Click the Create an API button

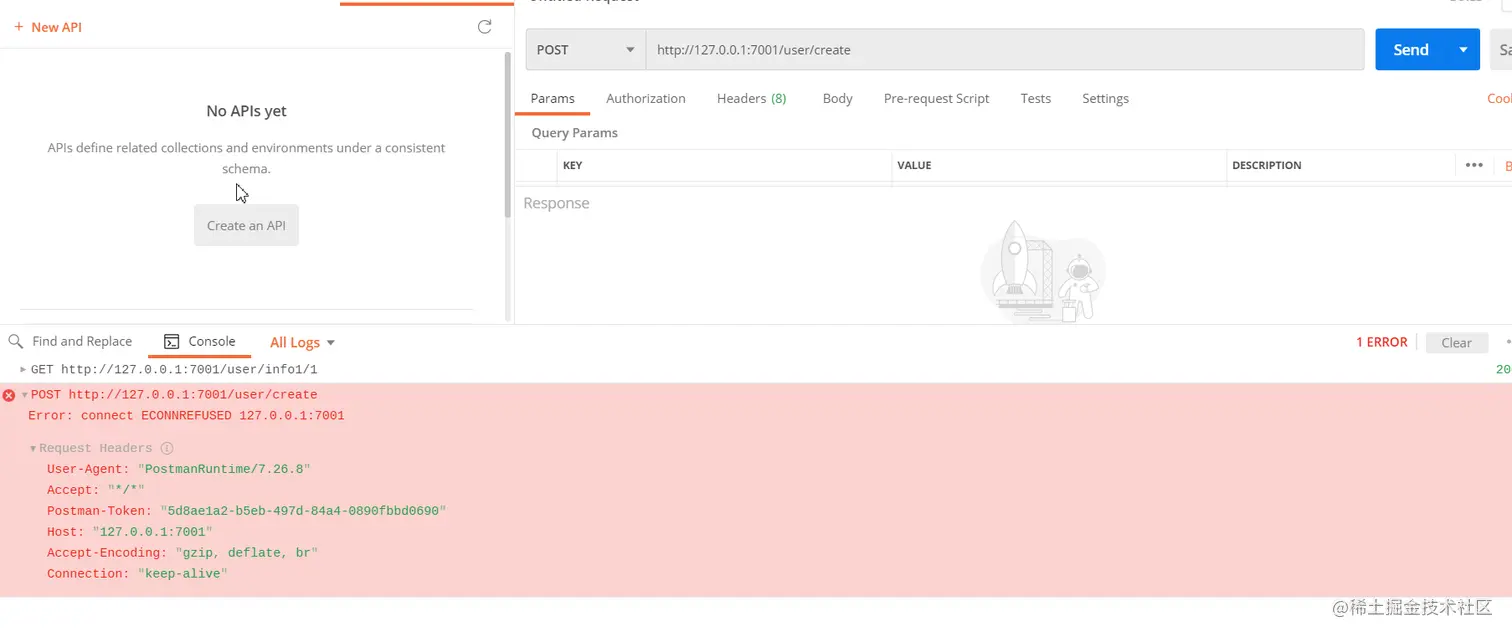click(246, 225)
